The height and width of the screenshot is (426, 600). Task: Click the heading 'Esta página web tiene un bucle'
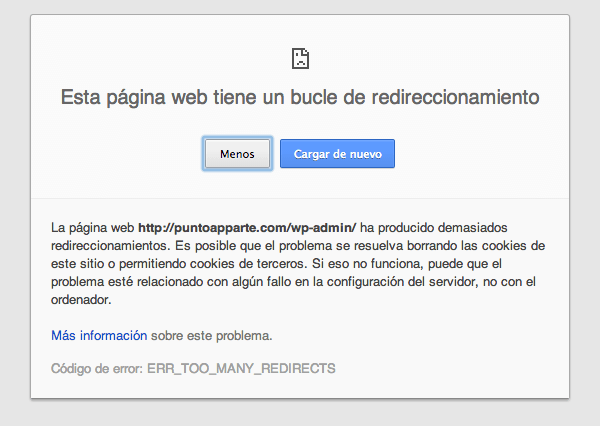coord(199,97)
